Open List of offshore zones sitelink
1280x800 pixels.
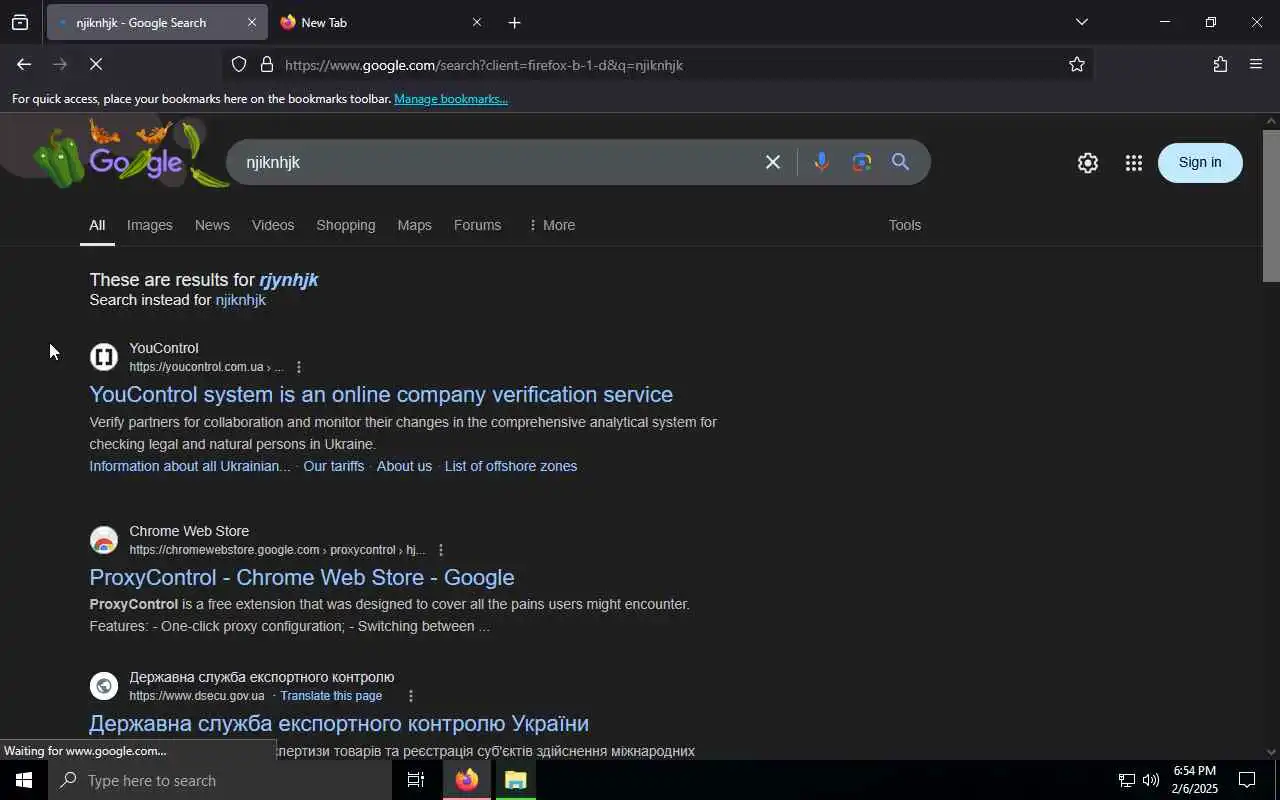tap(511, 466)
